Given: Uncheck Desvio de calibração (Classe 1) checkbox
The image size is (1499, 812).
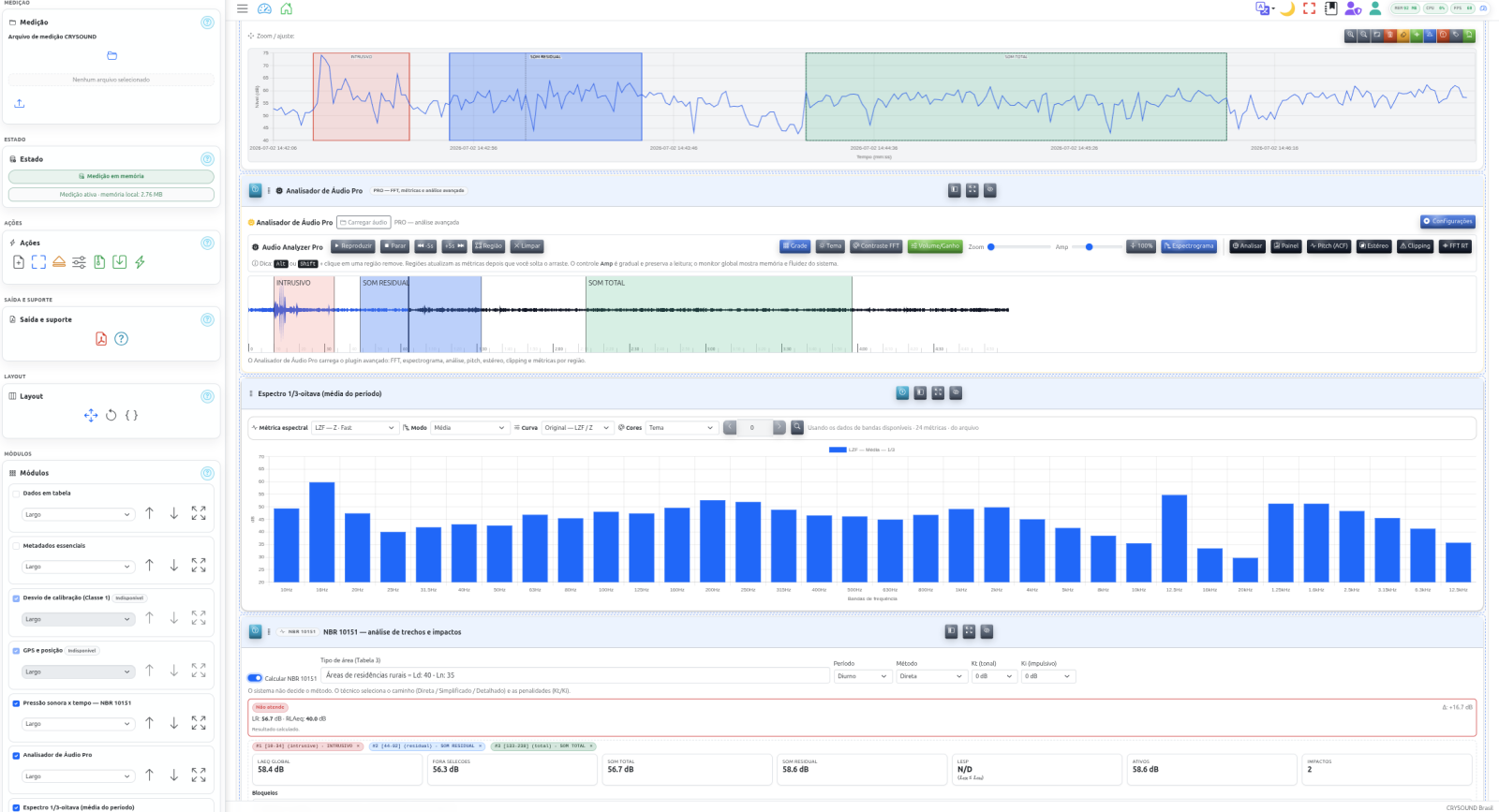Looking at the screenshot, I should tap(16, 598).
